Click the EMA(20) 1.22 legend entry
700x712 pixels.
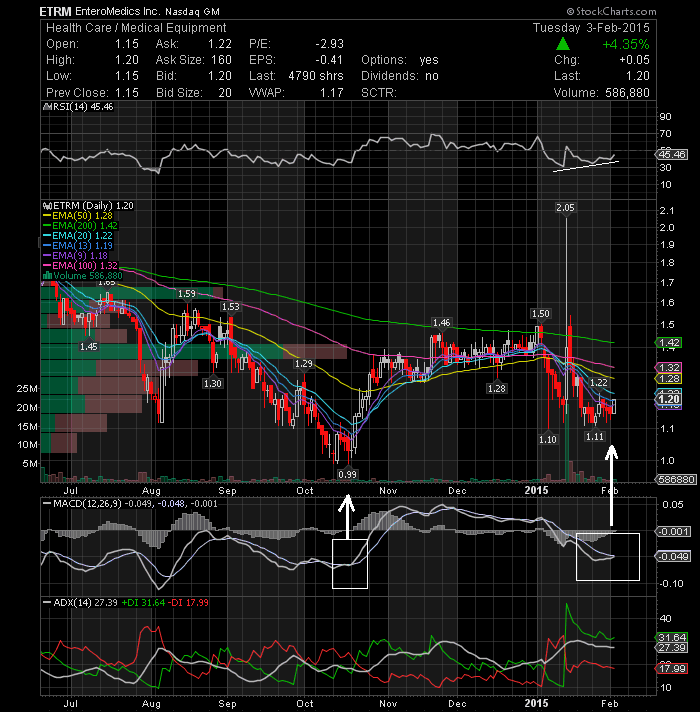82,236
